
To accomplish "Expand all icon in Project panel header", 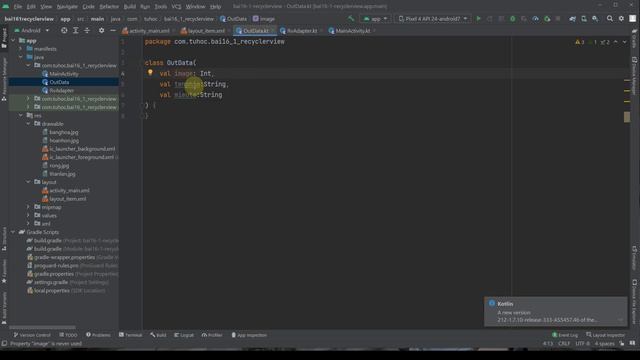I will [76, 31].
